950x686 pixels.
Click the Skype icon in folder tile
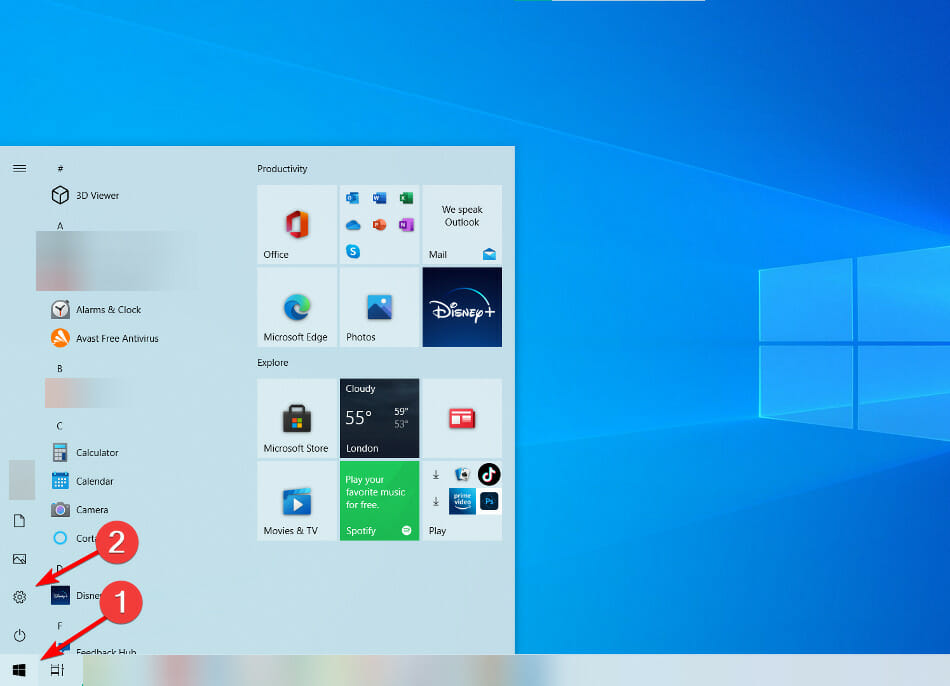pos(353,251)
